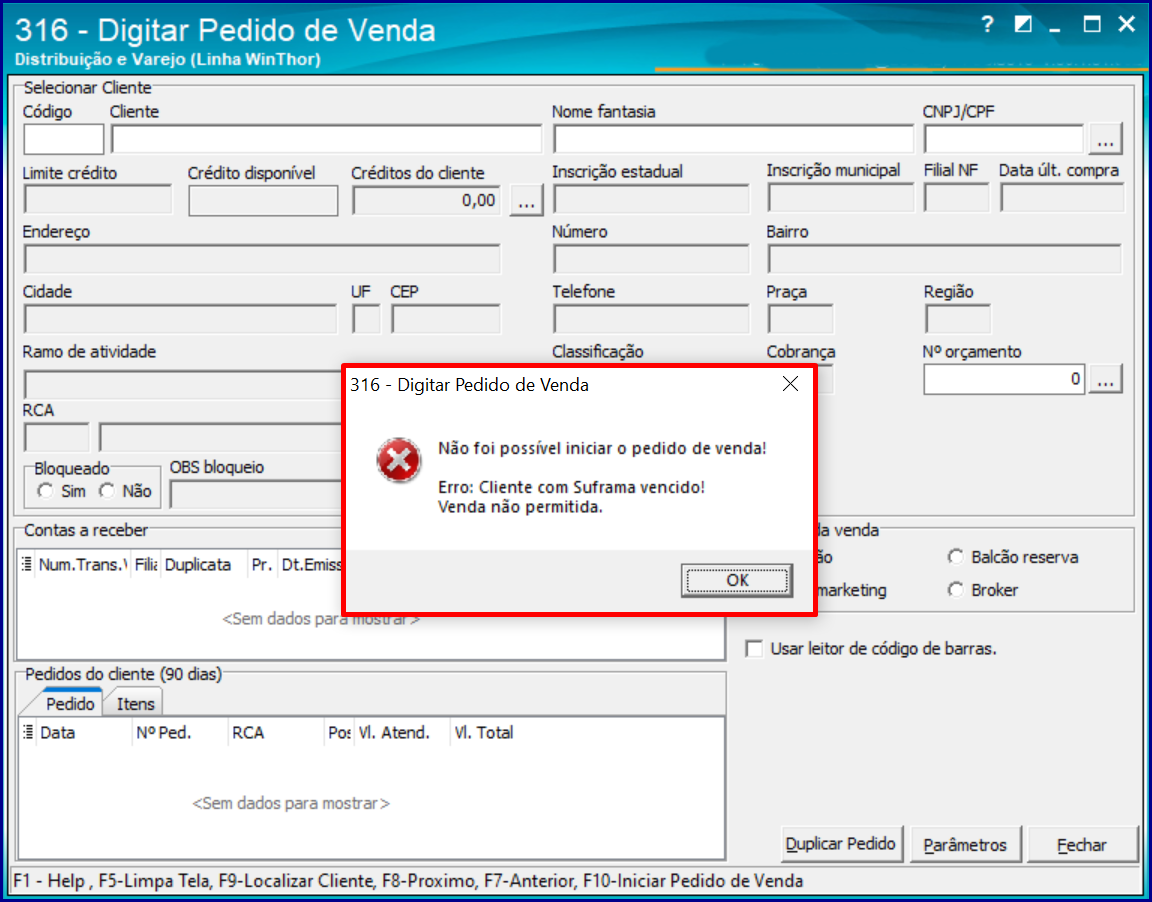Click the CEP field
Image resolution: width=1152 pixels, height=902 pixels.
coord(446,320)
